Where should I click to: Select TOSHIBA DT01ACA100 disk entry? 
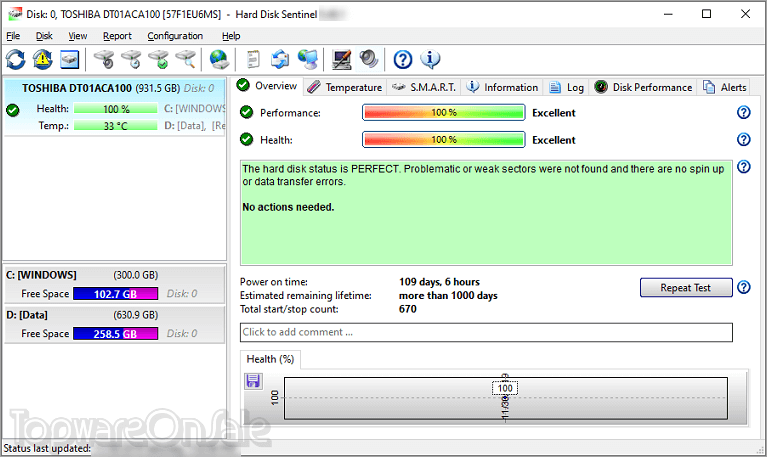click(115, 107)
